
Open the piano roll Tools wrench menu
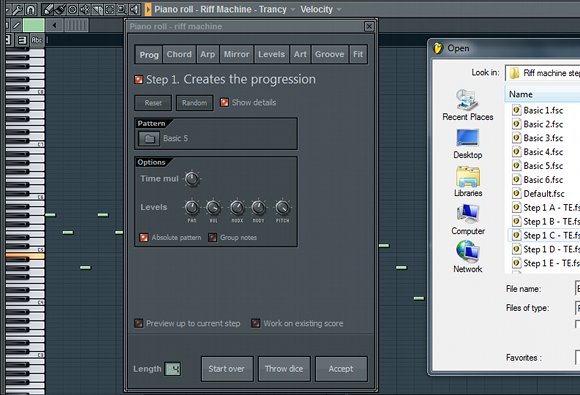18,10
